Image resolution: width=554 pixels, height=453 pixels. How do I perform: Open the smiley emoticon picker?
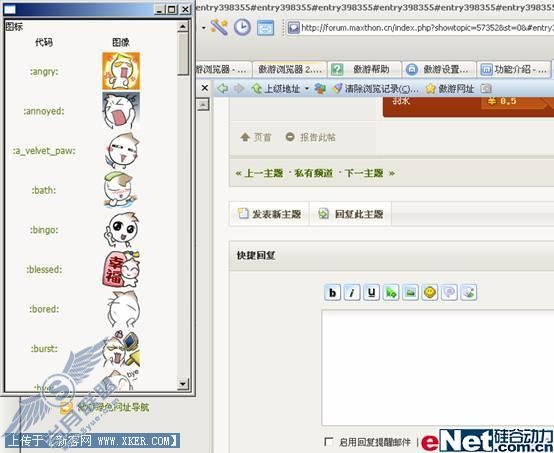point(430,292)
